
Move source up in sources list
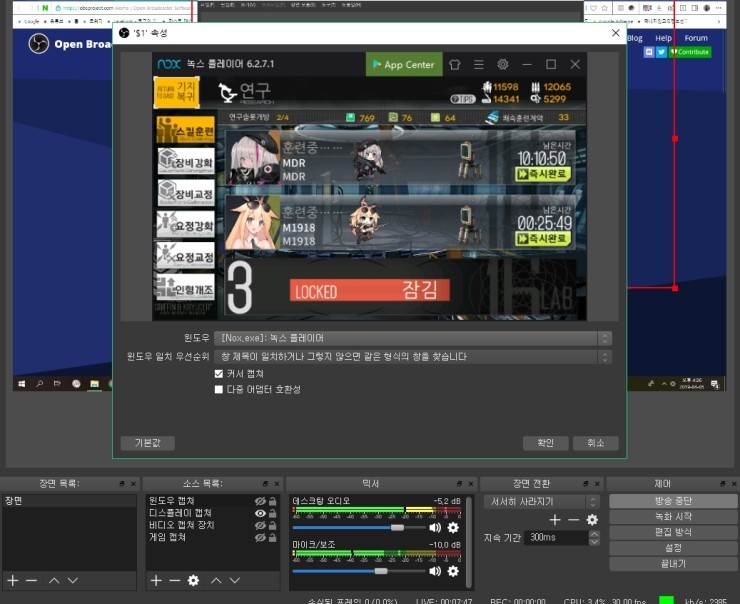[216, 580]
